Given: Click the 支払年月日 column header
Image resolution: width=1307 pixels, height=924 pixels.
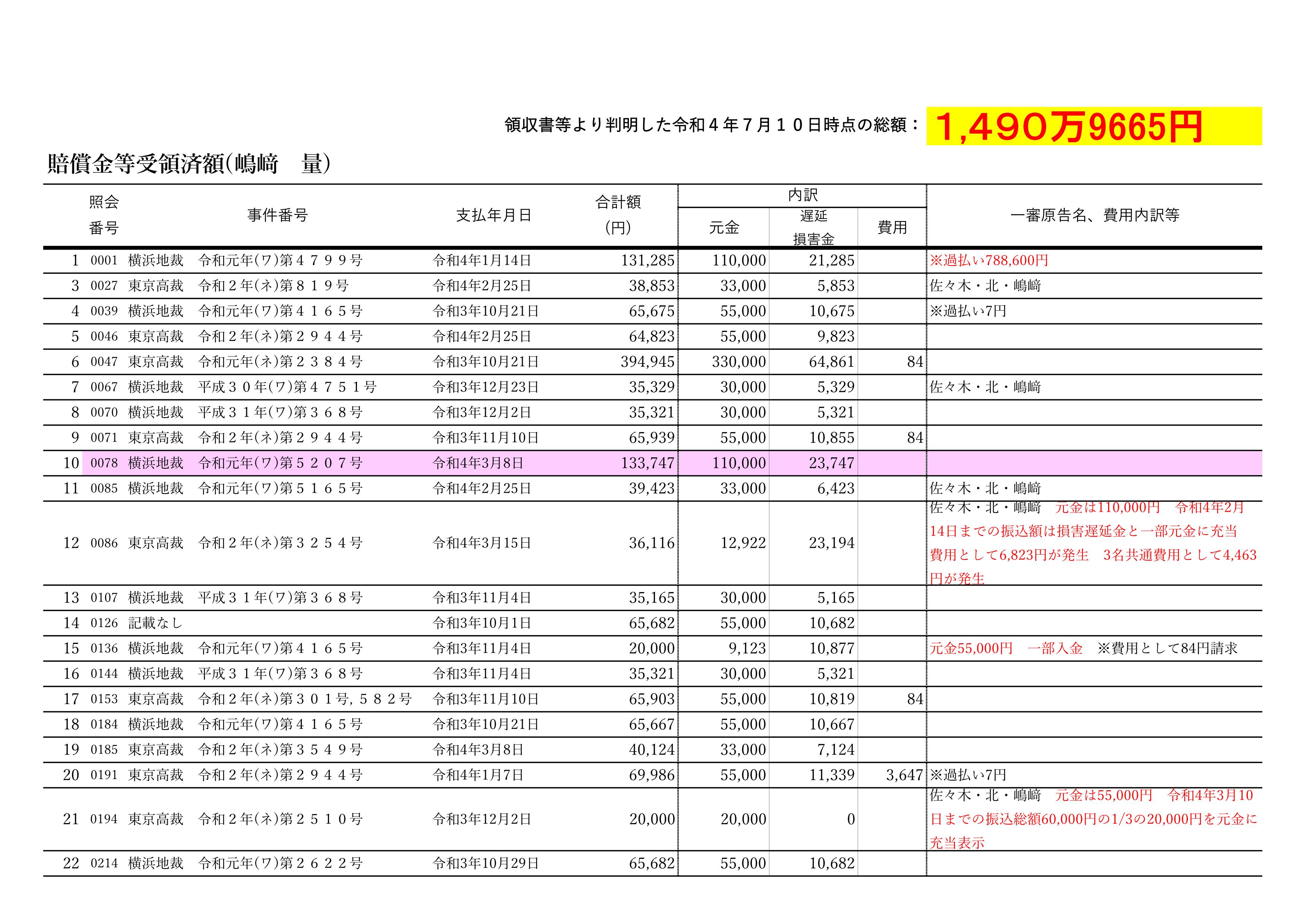Looking at the screenshot, I should [494, 215].
